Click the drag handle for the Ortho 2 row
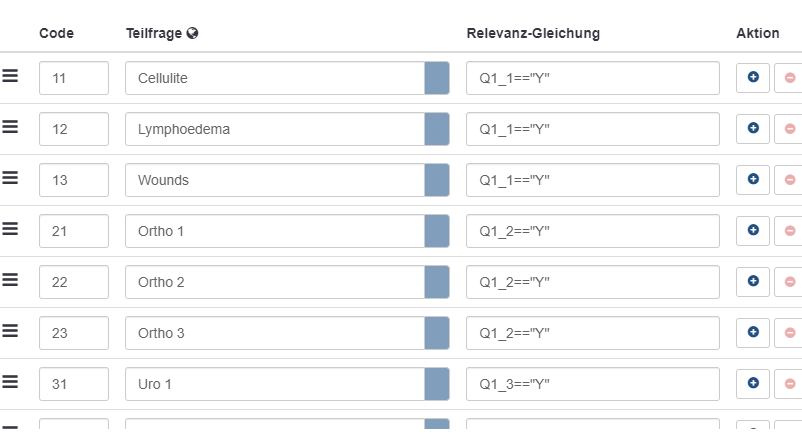This screenshot has height=443, width=802. (10, 281)
